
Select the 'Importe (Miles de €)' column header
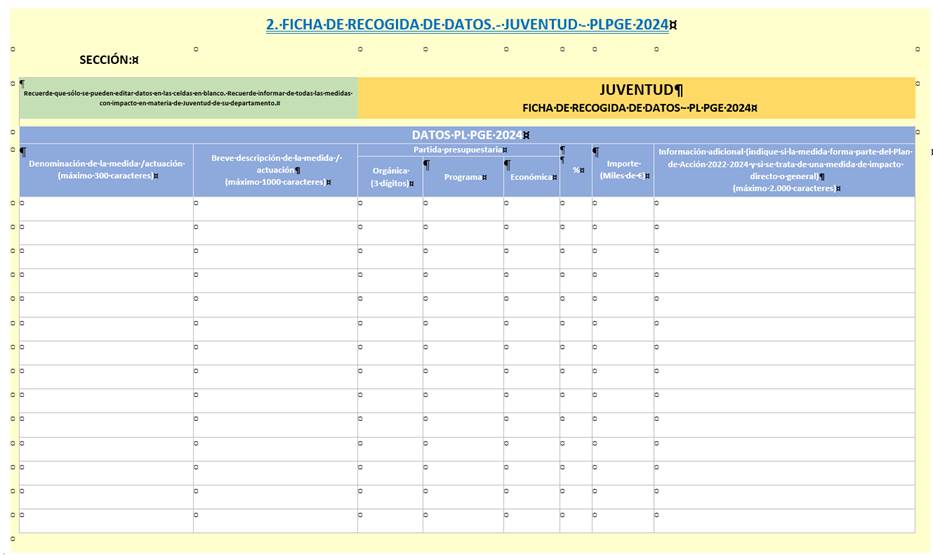pyautogui.click(x=623, y=170)
